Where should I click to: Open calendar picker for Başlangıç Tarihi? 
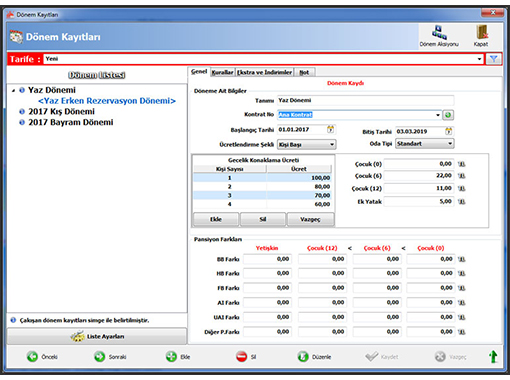(x=330, y=129)
